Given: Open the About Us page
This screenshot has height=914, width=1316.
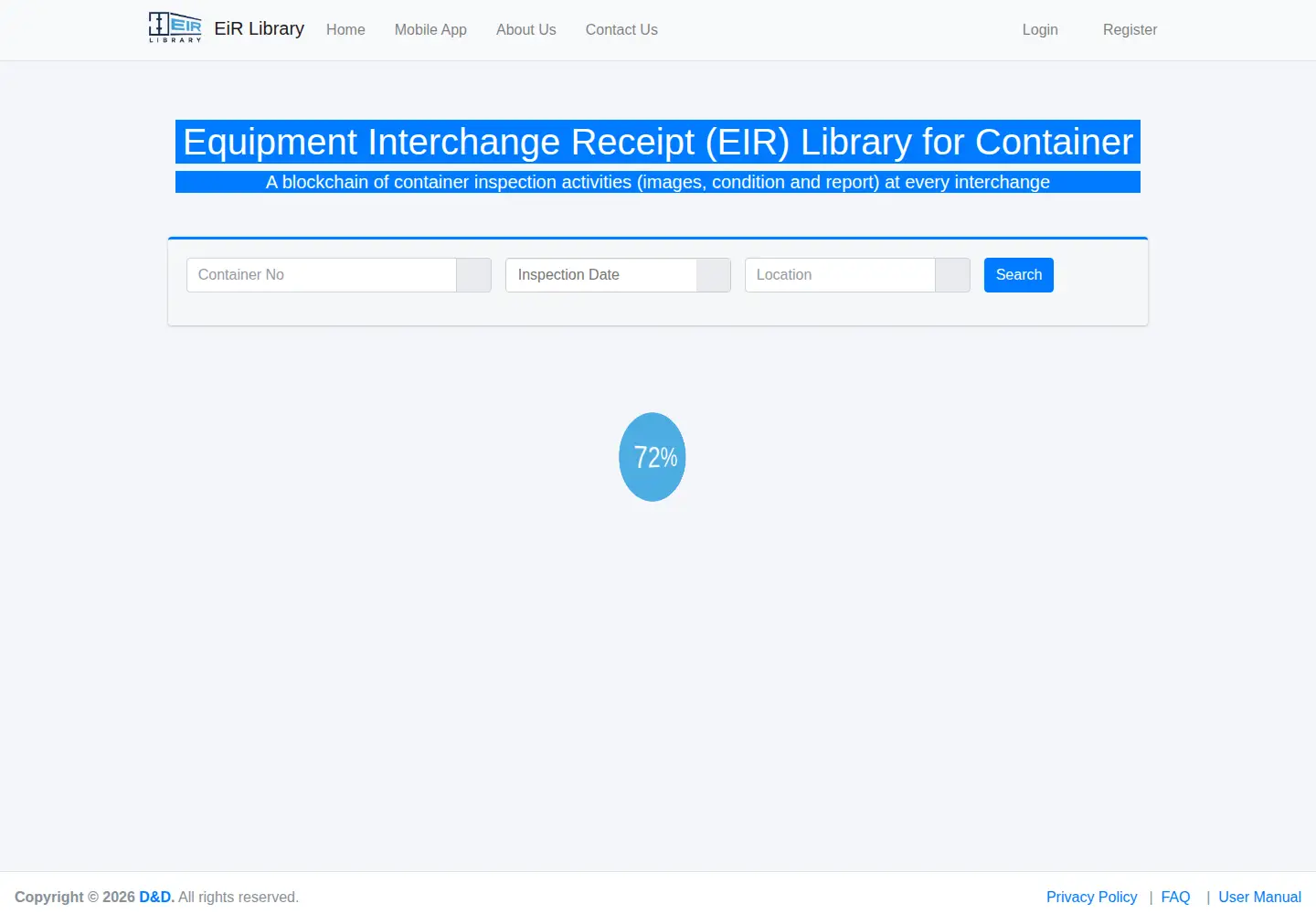Looking at the screenshot, I should click(x=526, y=29).
